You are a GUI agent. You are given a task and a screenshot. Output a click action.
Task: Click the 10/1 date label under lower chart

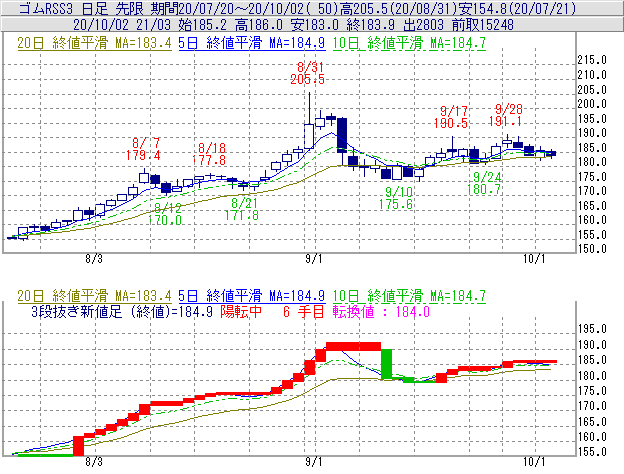tap(534, 462)
